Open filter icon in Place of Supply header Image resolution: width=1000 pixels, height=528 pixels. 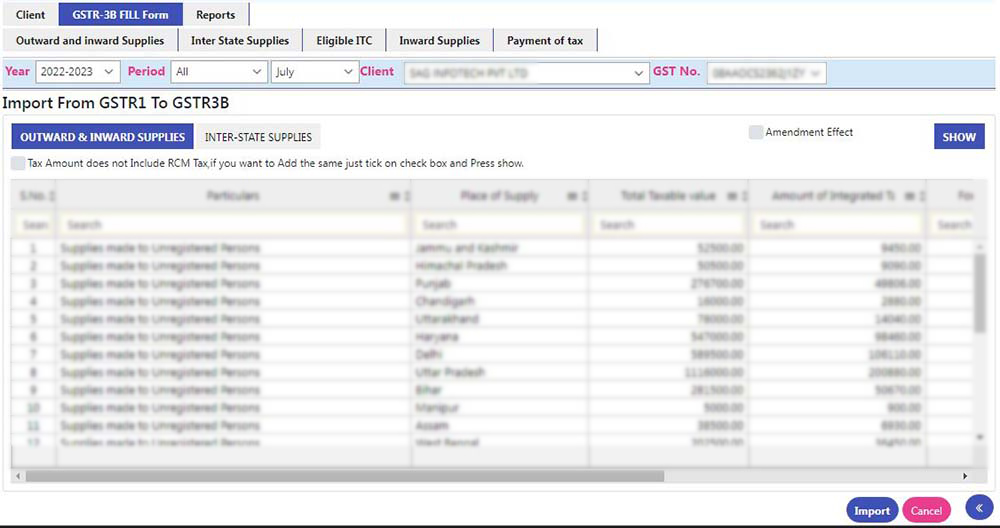(571, 197)
